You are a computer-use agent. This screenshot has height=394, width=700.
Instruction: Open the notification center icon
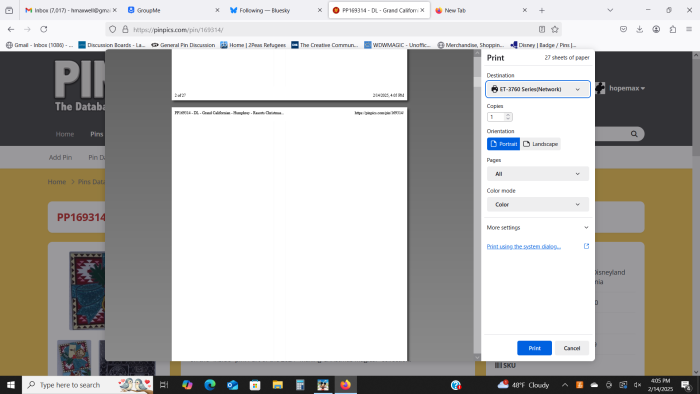point(686,385)
